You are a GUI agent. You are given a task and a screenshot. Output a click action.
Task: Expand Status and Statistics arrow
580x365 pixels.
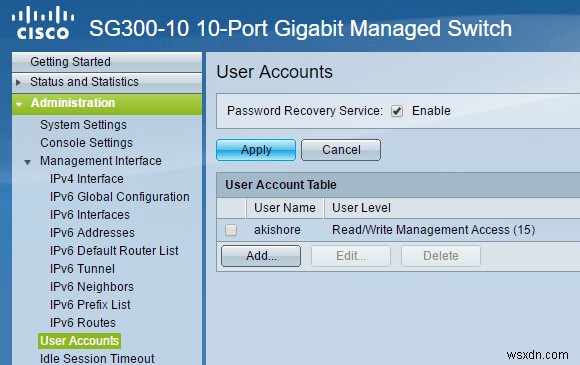click(18, 82)
